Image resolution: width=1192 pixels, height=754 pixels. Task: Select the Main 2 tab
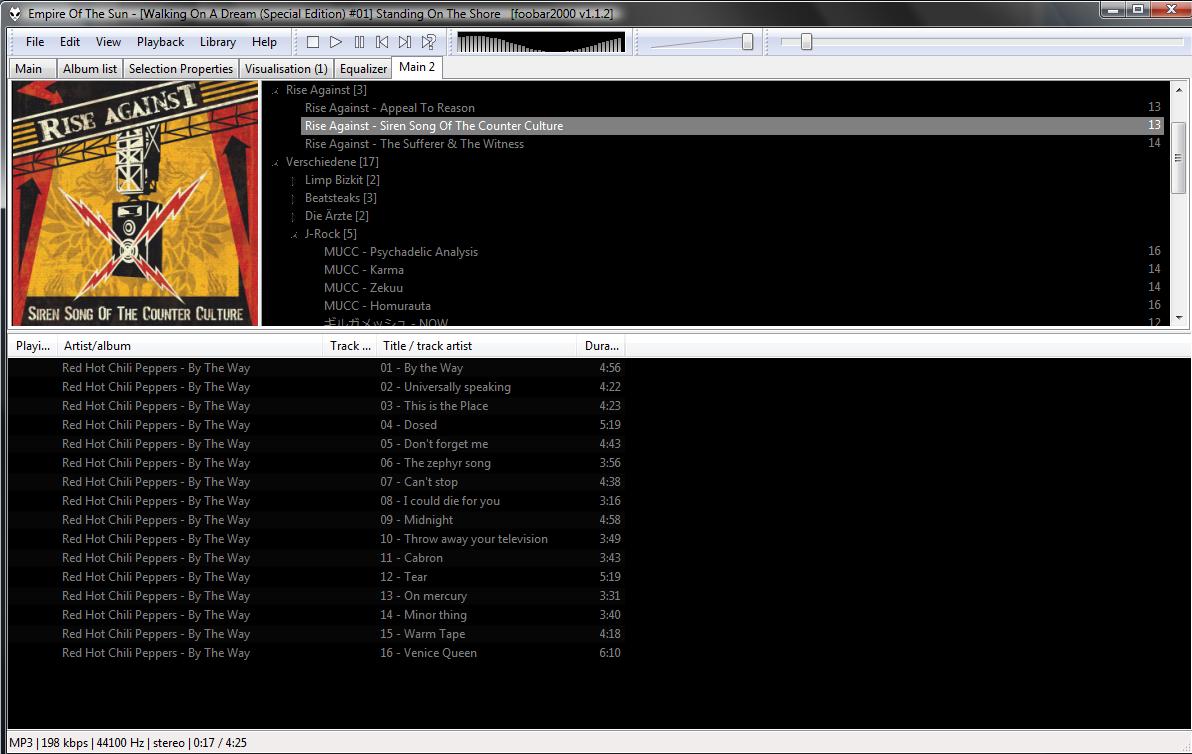(x=417, y=67)
